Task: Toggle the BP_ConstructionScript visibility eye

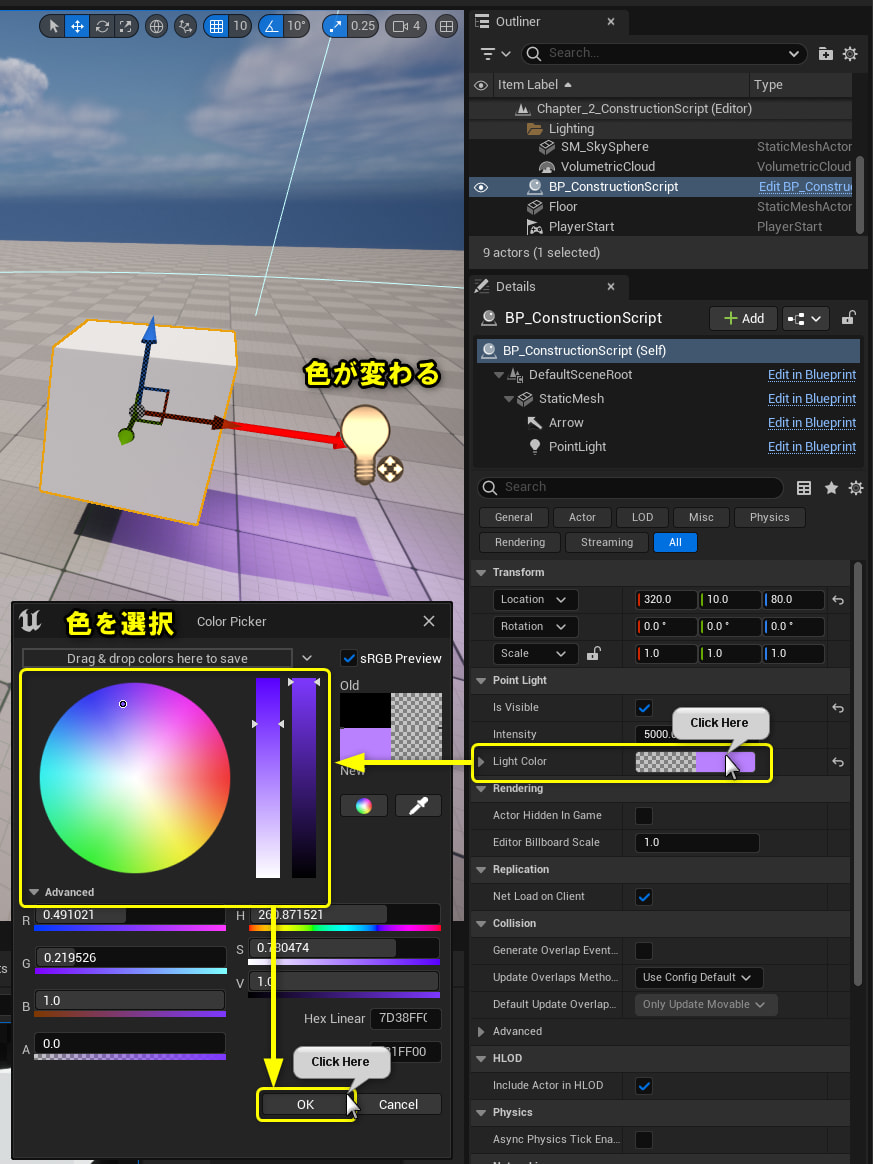Action: [479, 186]
